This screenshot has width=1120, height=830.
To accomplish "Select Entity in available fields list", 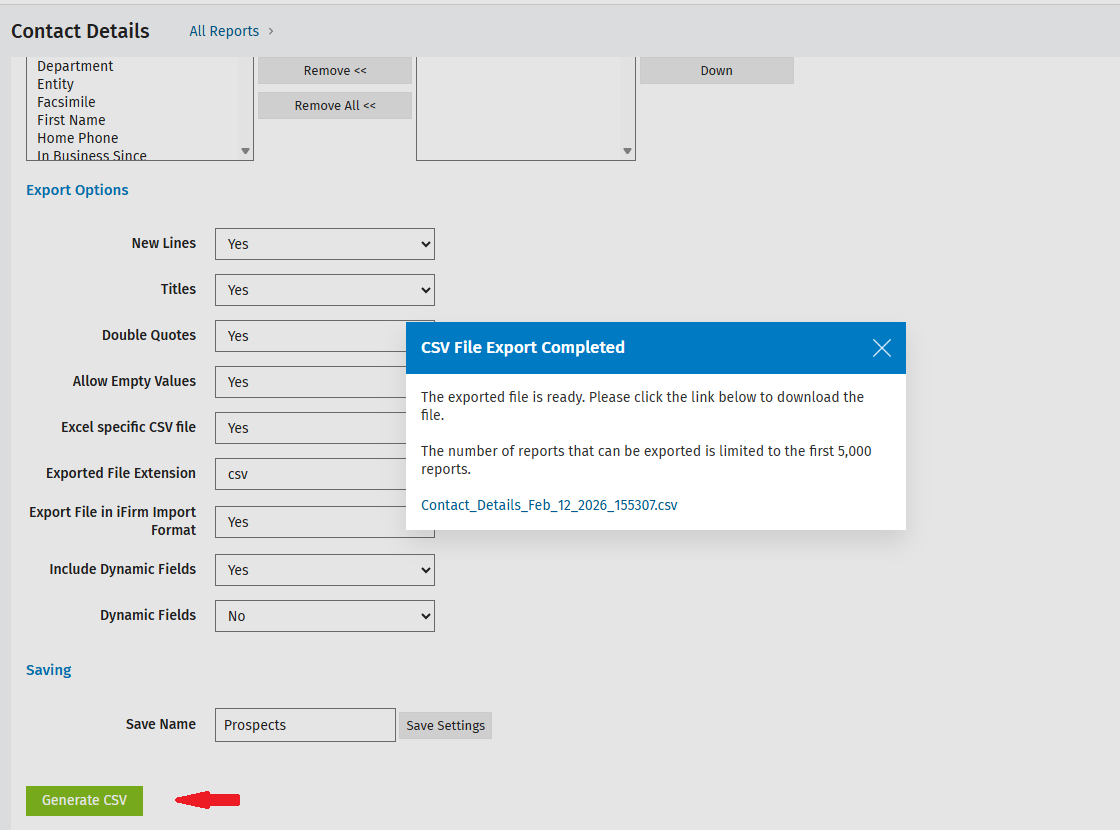I will (56, 84).
